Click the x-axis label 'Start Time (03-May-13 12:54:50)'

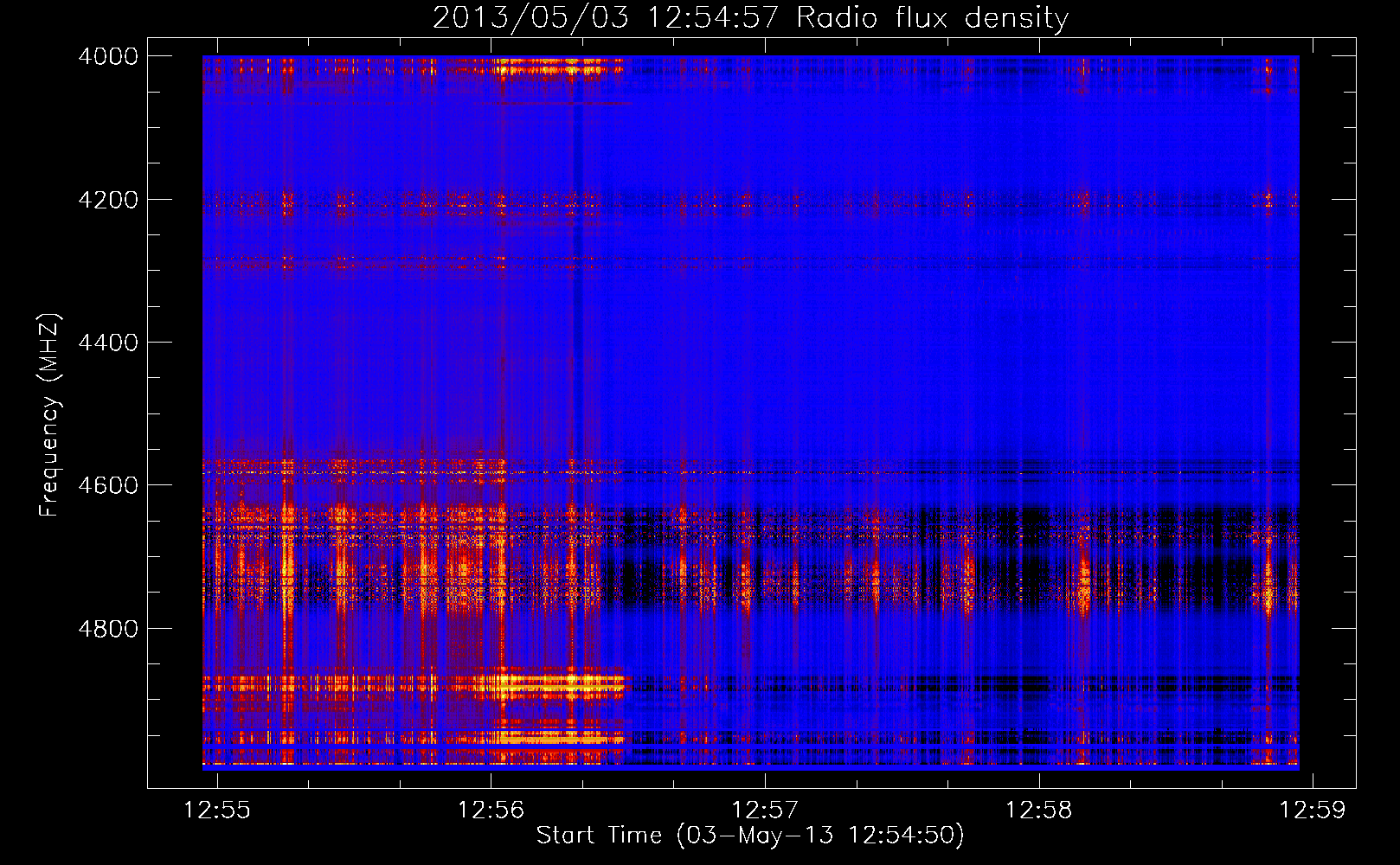pos(750,836)
